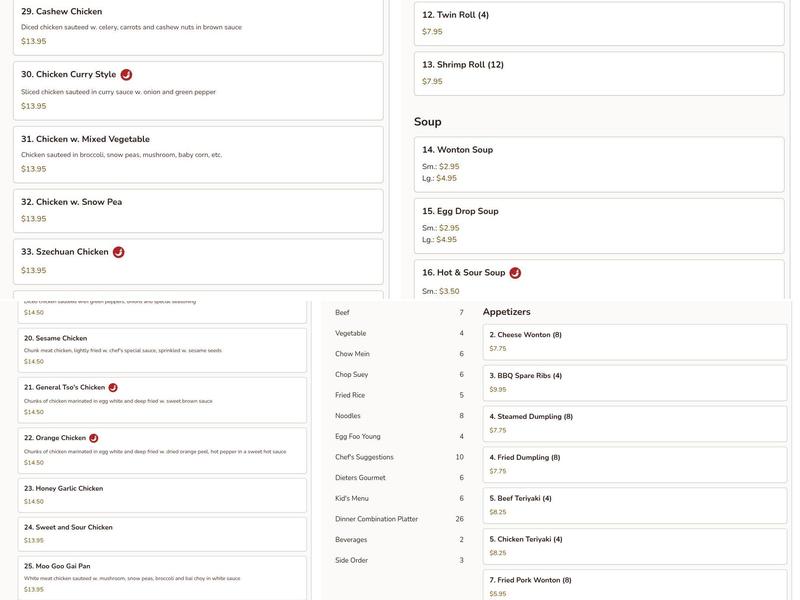800x600 pixels.
Task: Click spicy icon on General Tso's Chicken
Action: point(113,388)
